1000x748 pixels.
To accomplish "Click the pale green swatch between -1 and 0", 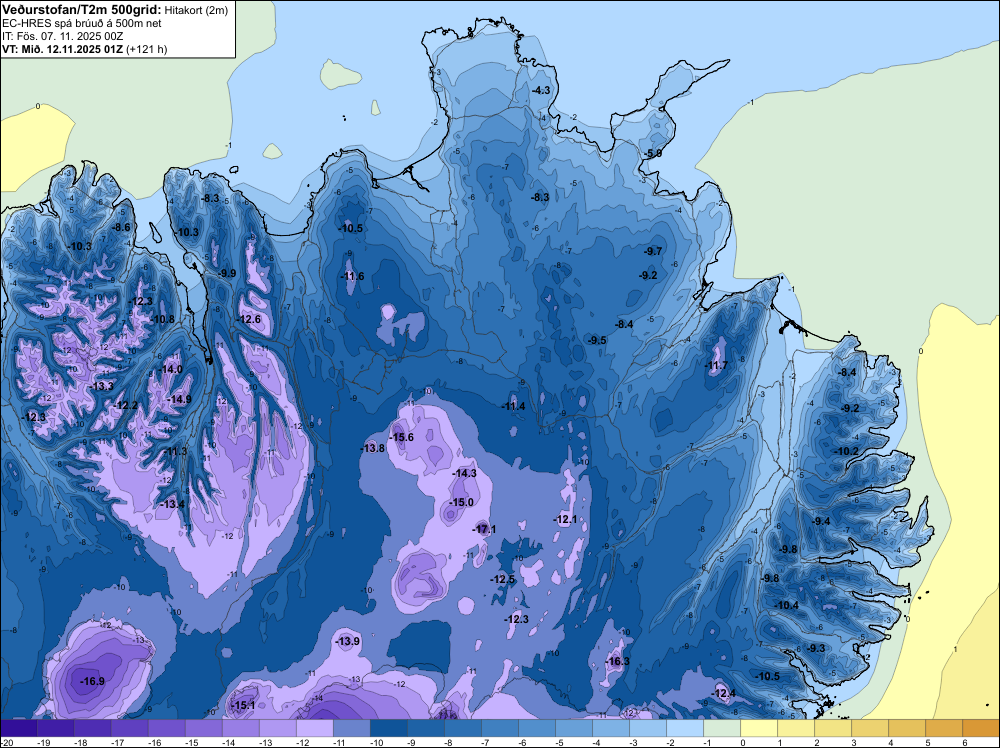I will coord(722,728).
